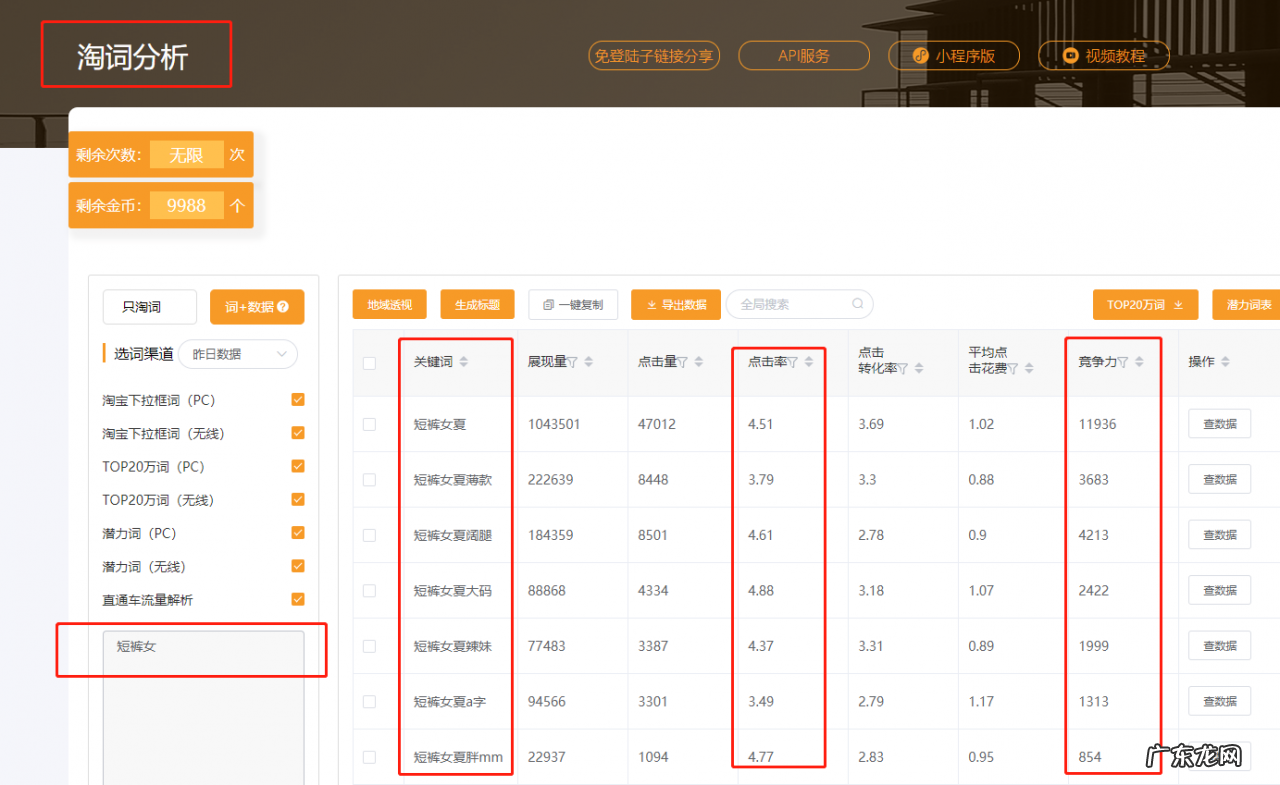Click the 导出数据 export button

point(675,305)
